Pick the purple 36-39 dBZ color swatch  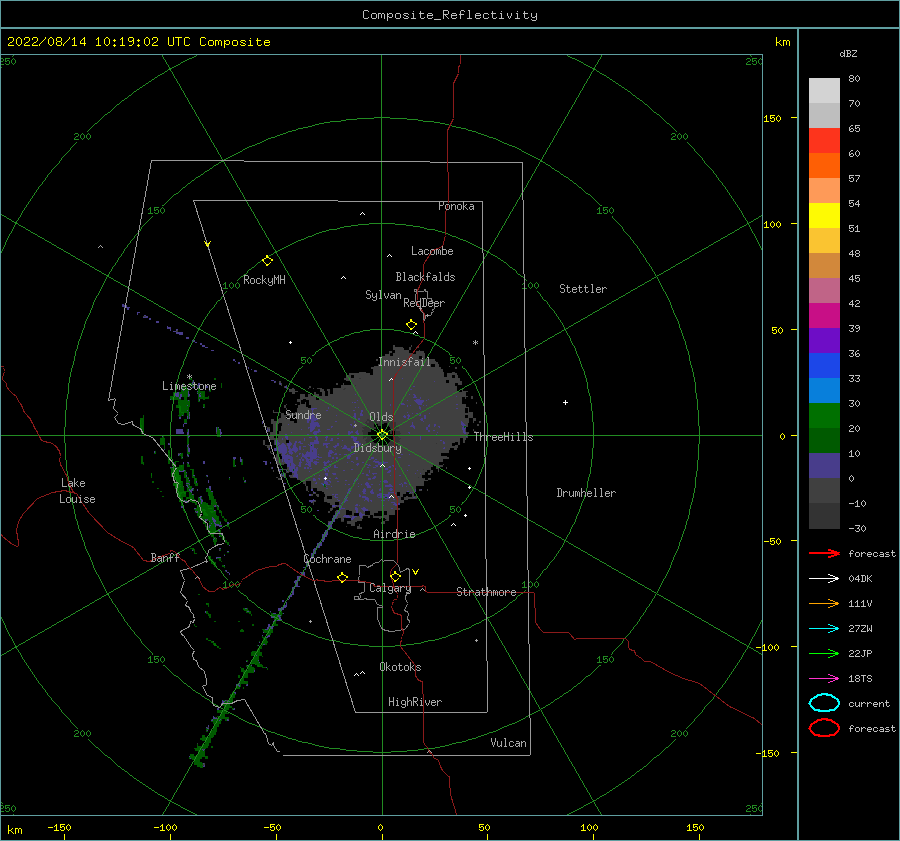coord(824,341)
